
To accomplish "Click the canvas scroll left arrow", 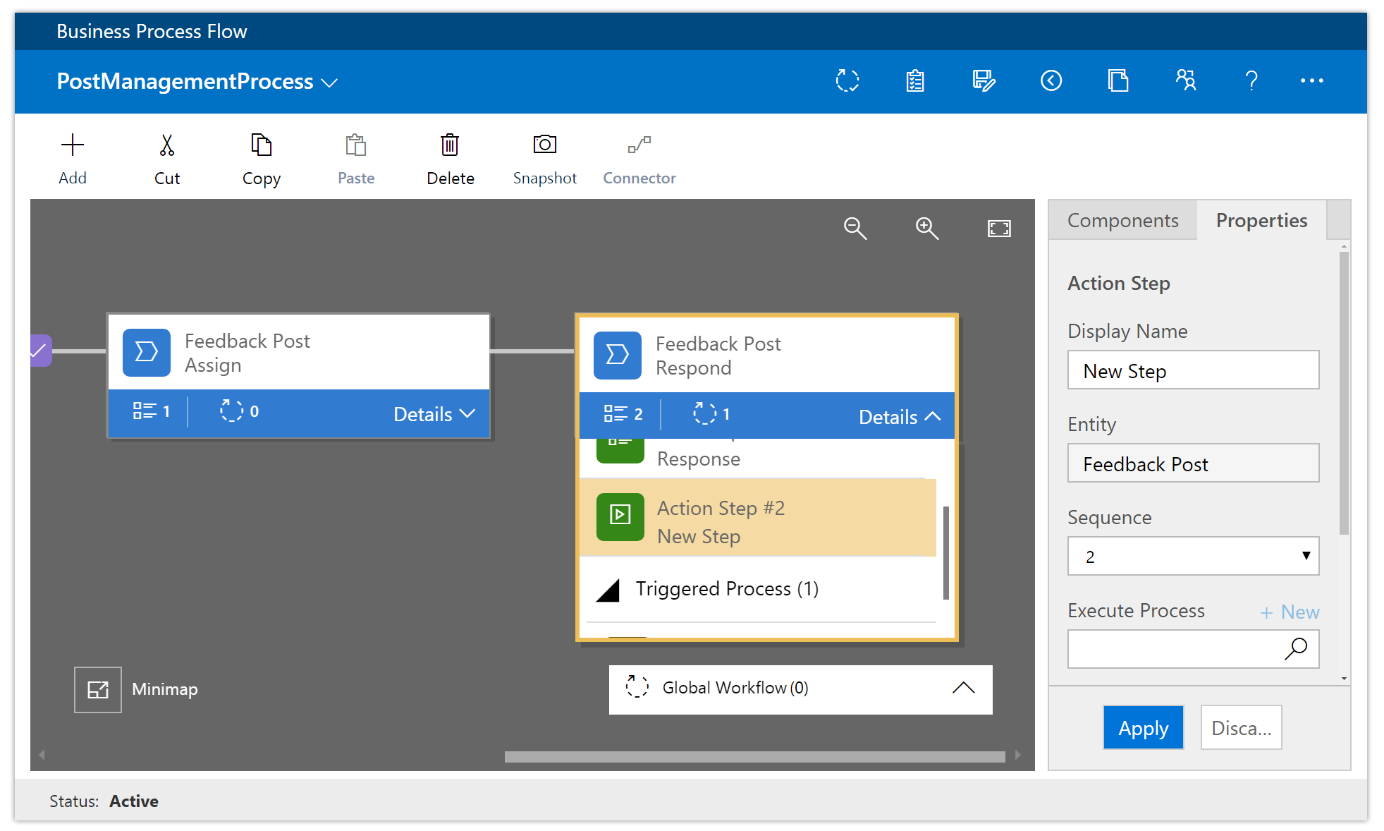I will click(x=41, y=756).
